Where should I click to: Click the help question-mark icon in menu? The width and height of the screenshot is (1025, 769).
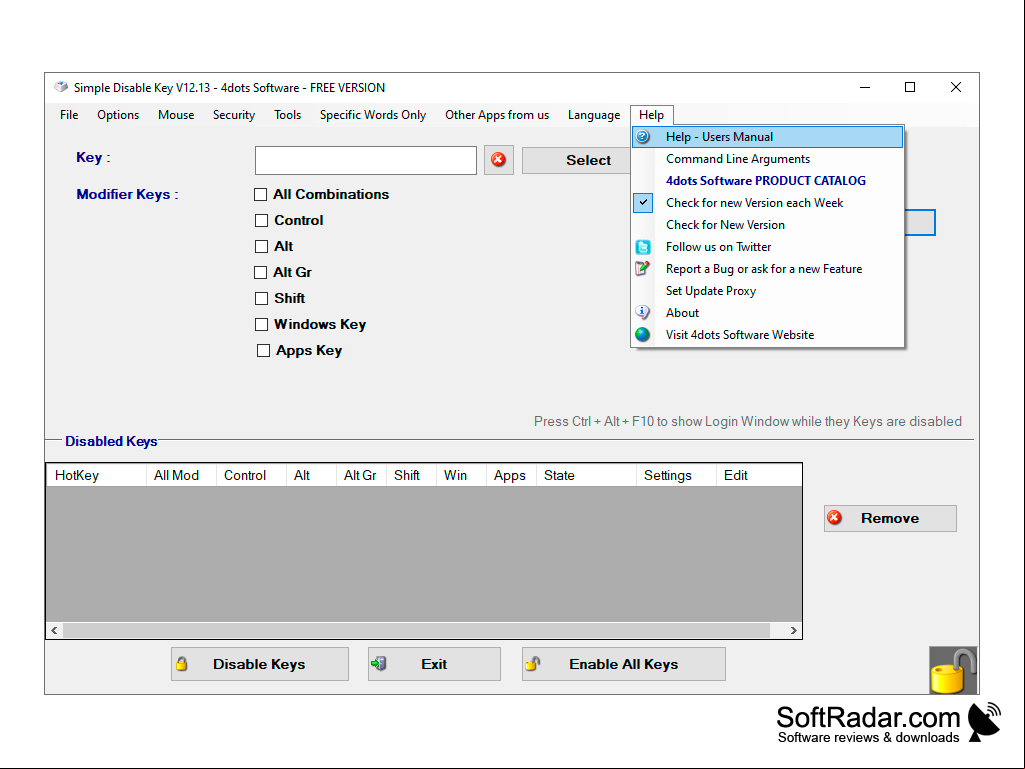click(643, 137)
